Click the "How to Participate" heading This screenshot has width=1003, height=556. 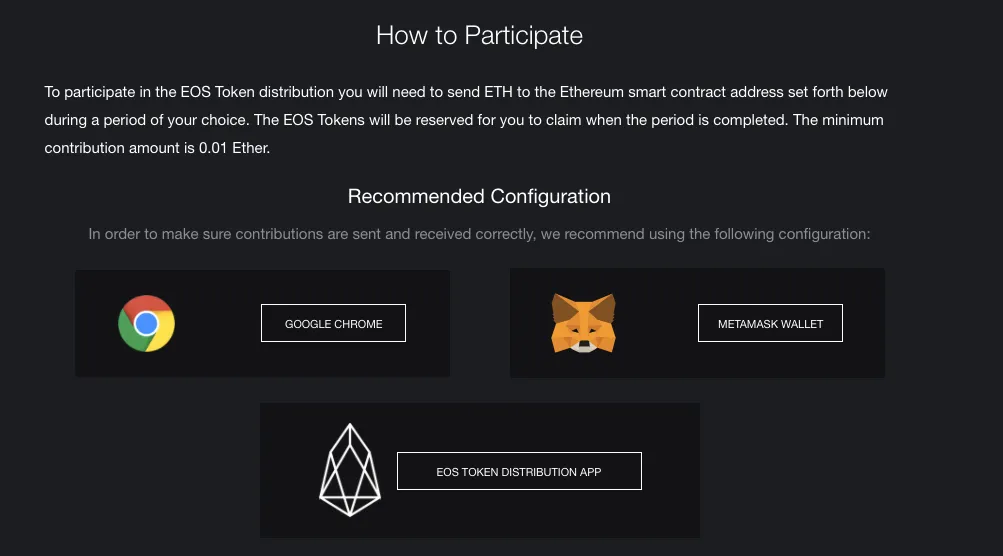click(479, 36)
